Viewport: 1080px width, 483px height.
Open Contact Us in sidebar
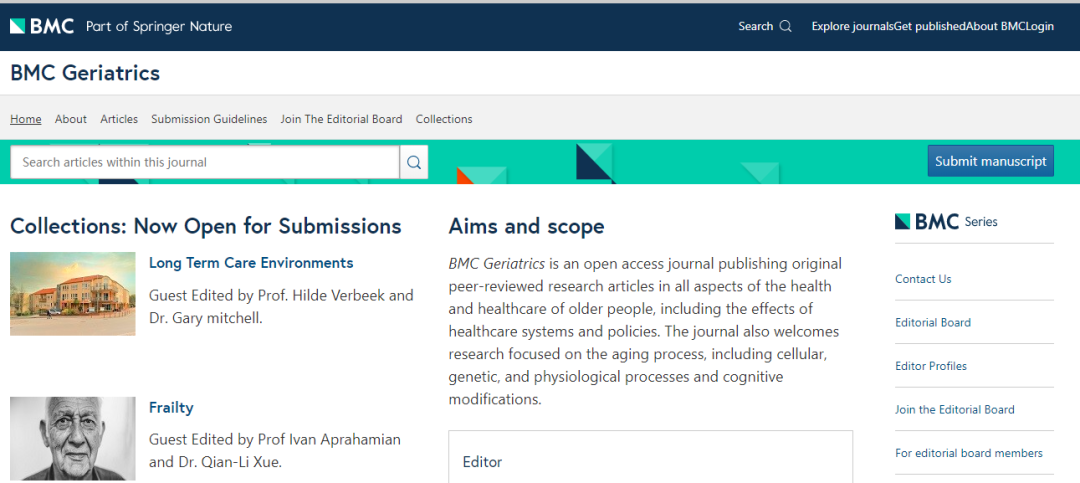pos(923,279)
